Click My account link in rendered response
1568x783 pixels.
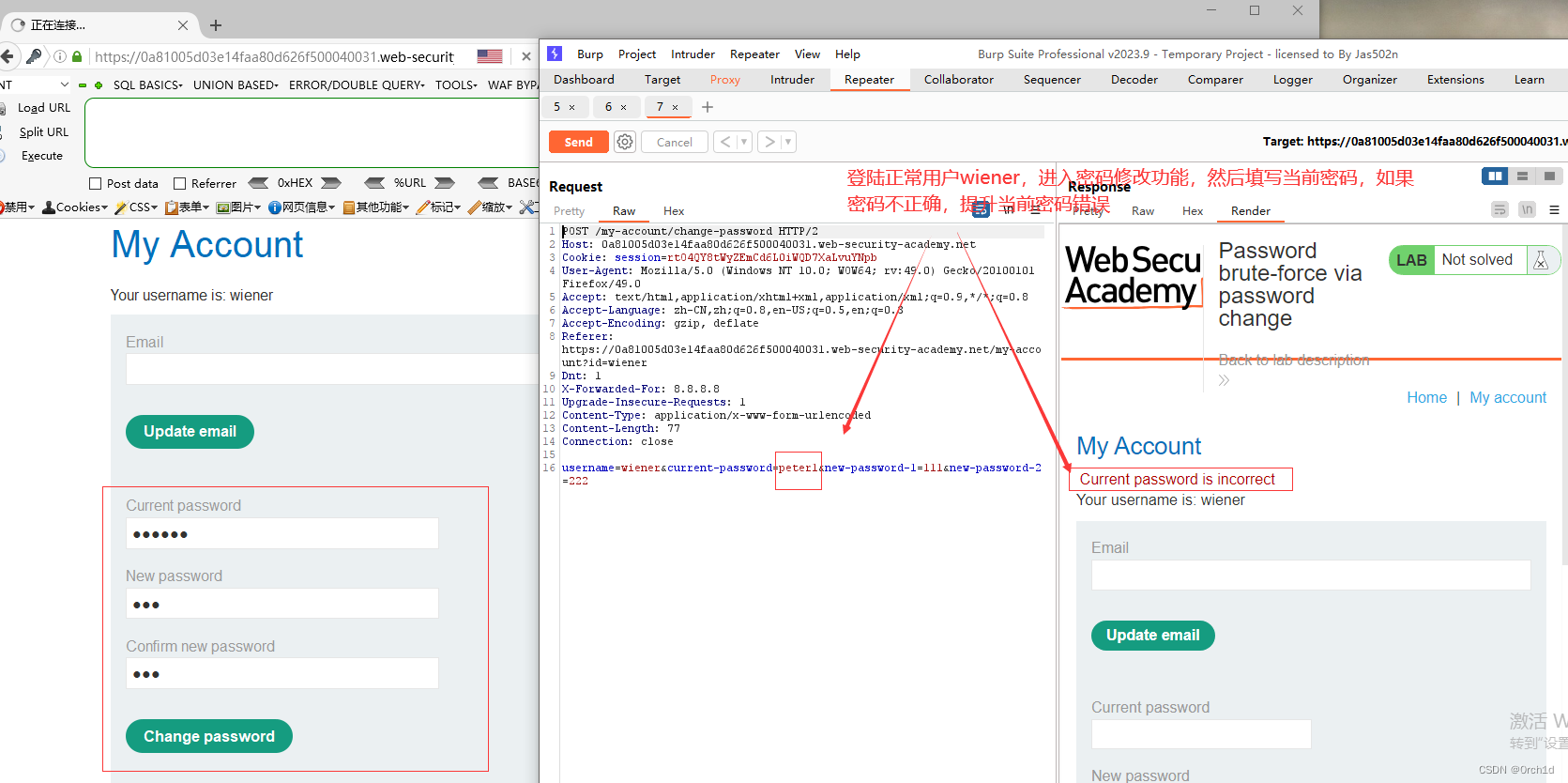point(1508,397)
